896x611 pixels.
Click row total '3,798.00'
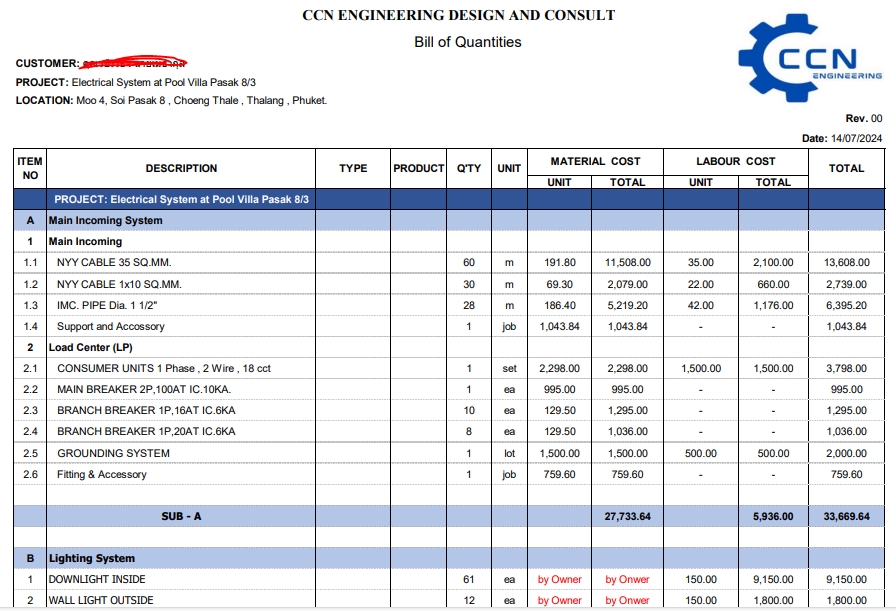(x=846, y=369)
